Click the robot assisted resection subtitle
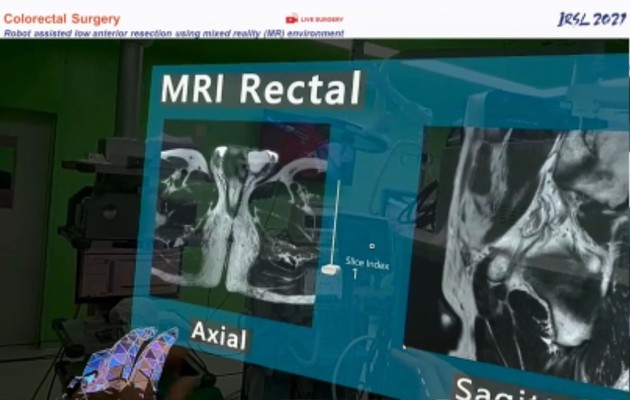Viewport: 630px width, 400px height. (x=174, y=33)
